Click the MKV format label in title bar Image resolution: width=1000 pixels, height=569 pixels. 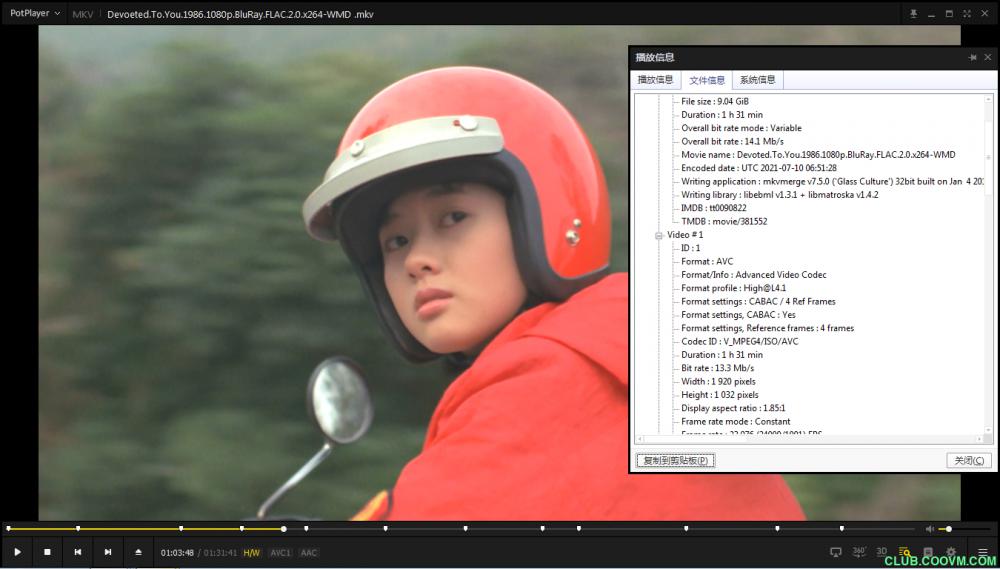[x=83, y=14]
